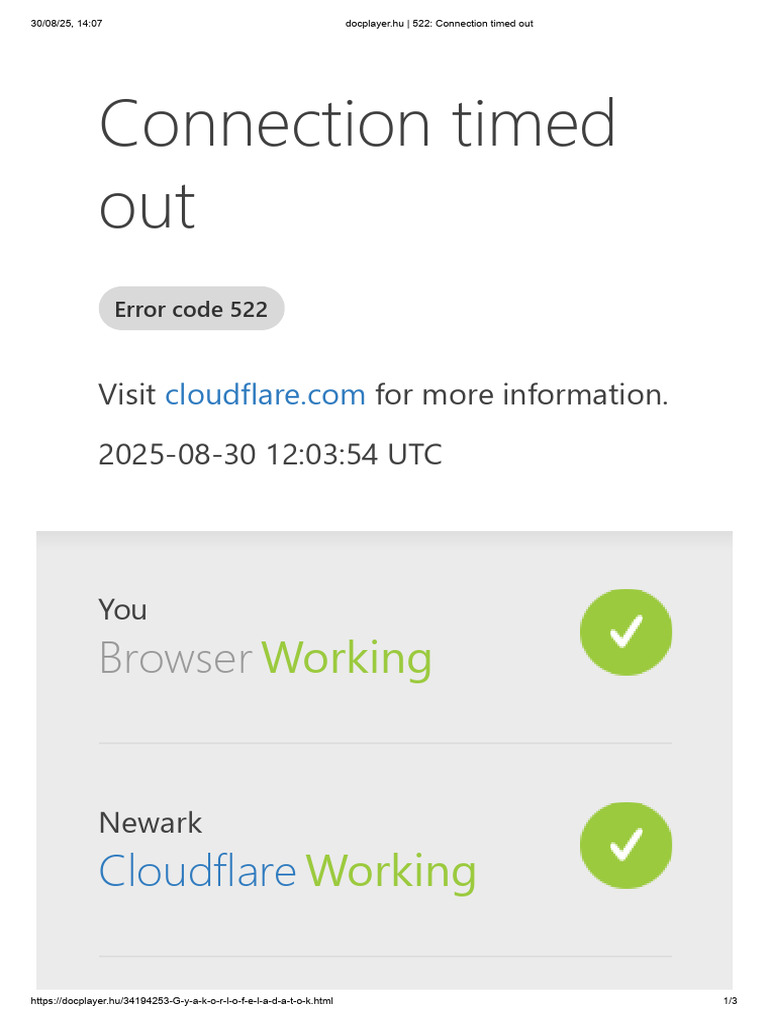Click the Newark location label
768x1024 pixels.
[x=150, y=823]
